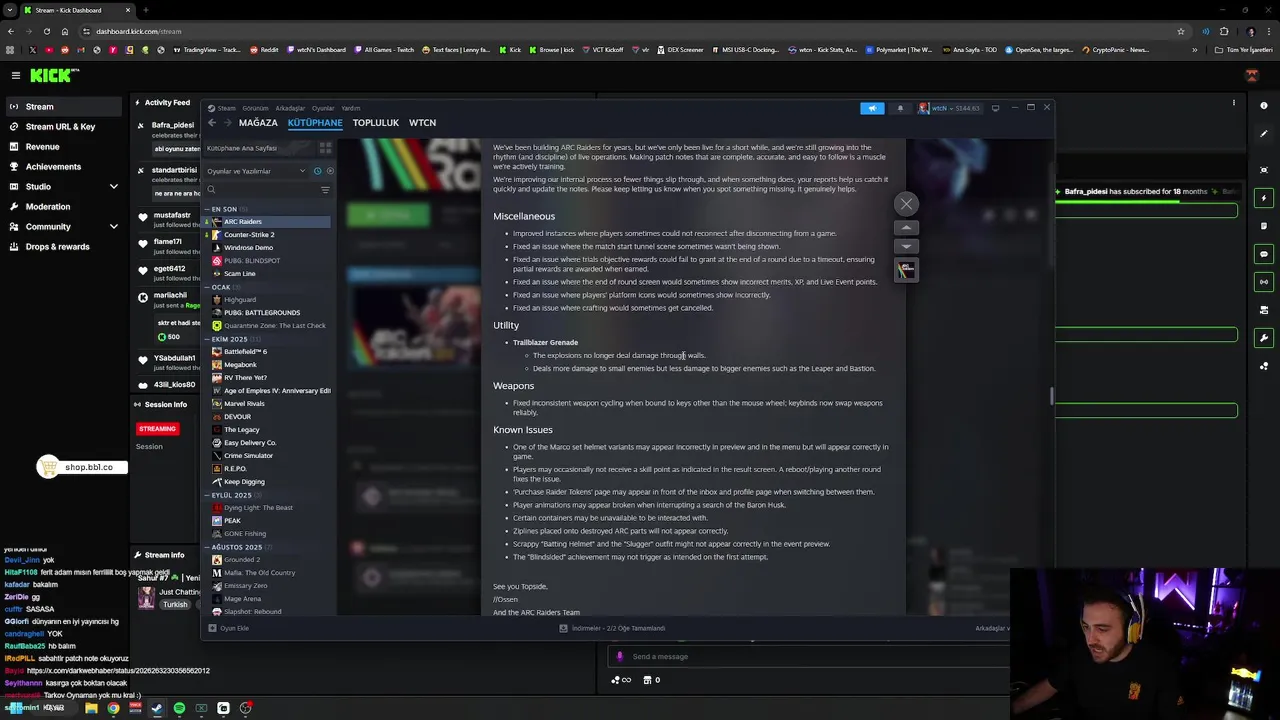Click the shop.bbl.co link button

tap(83, 467)
